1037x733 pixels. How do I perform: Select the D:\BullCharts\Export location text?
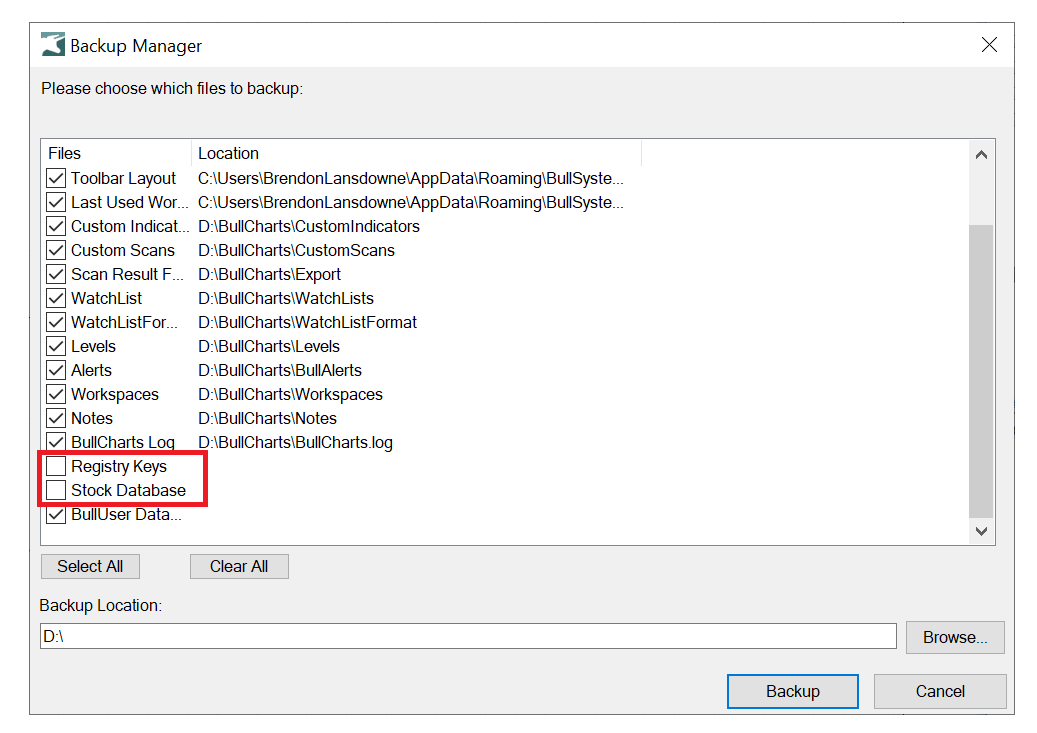coord(269,274)
